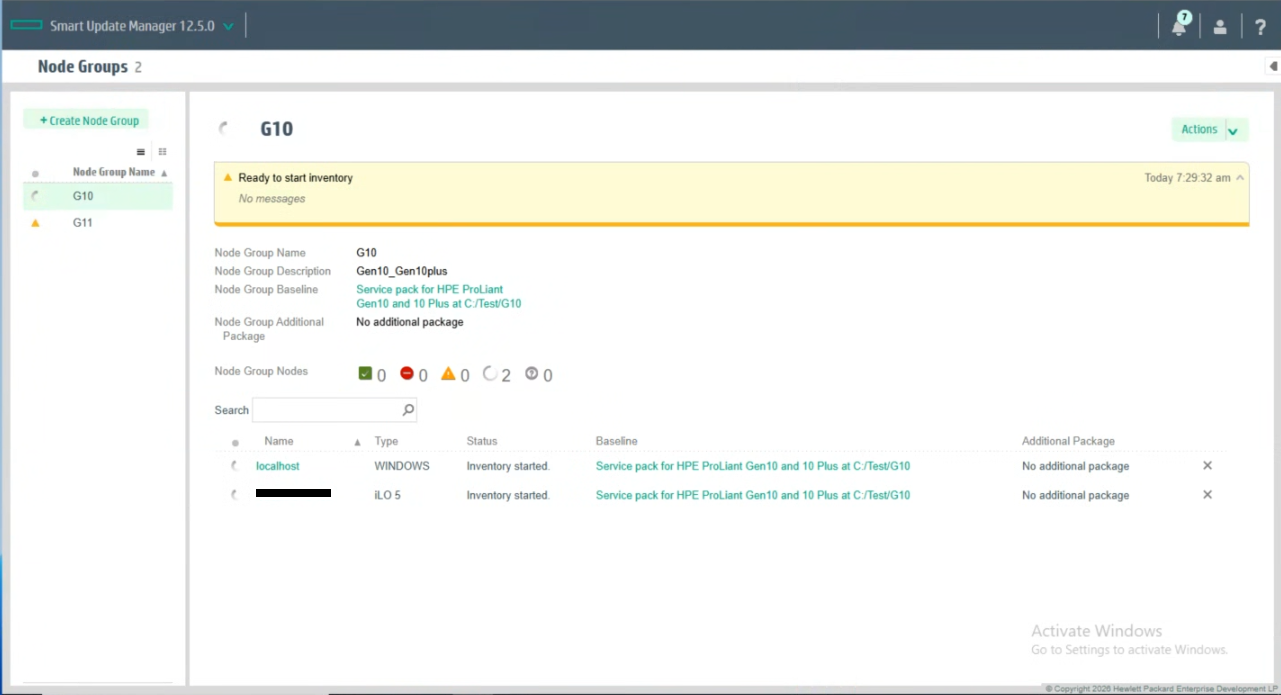Select the G11 node group
Screen dimensions: 1281x695
[x=98, y=223]
